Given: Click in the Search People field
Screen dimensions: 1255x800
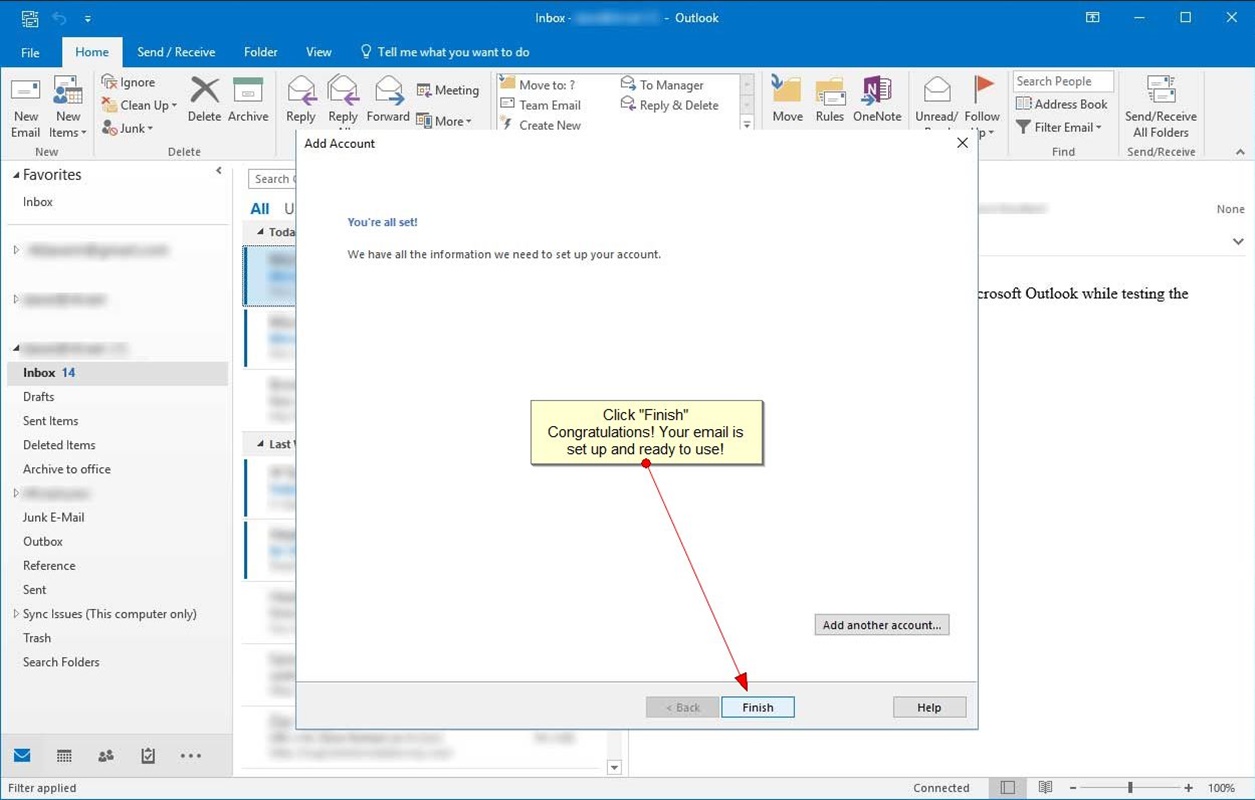Looking at the screenshot, I should [1063, 82].
